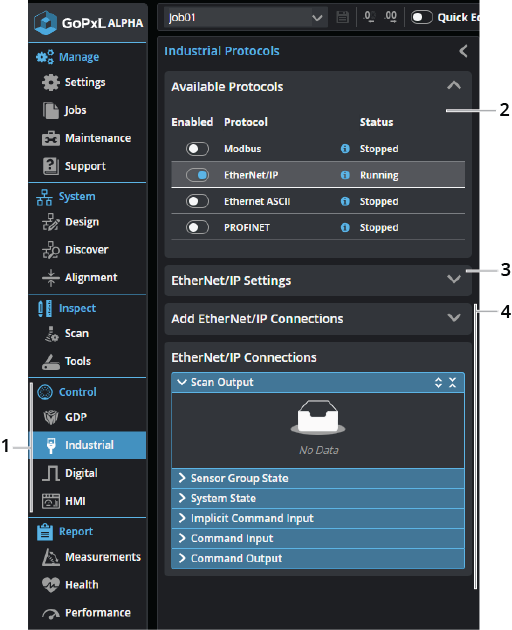Remove Scan Output connection with X icon
The height and width of the screenshot is (630, 512).
tap(453, 382)
